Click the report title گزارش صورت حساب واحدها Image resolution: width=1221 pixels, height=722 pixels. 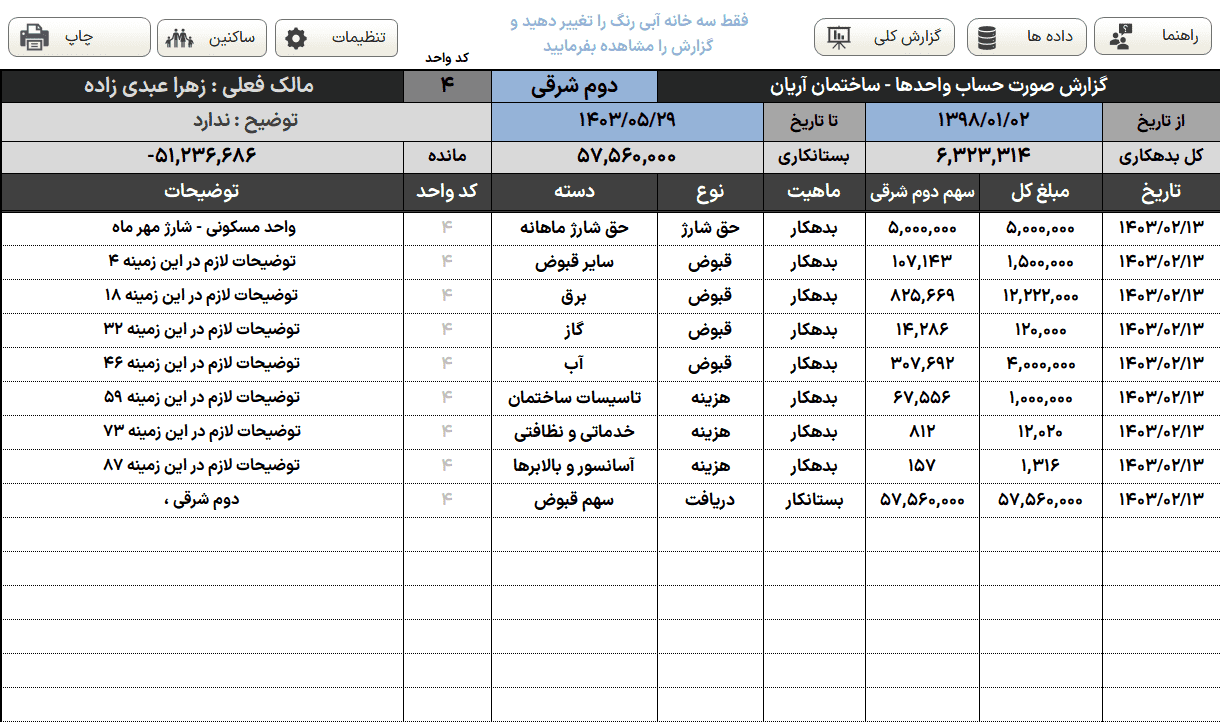tap(938, 86)
